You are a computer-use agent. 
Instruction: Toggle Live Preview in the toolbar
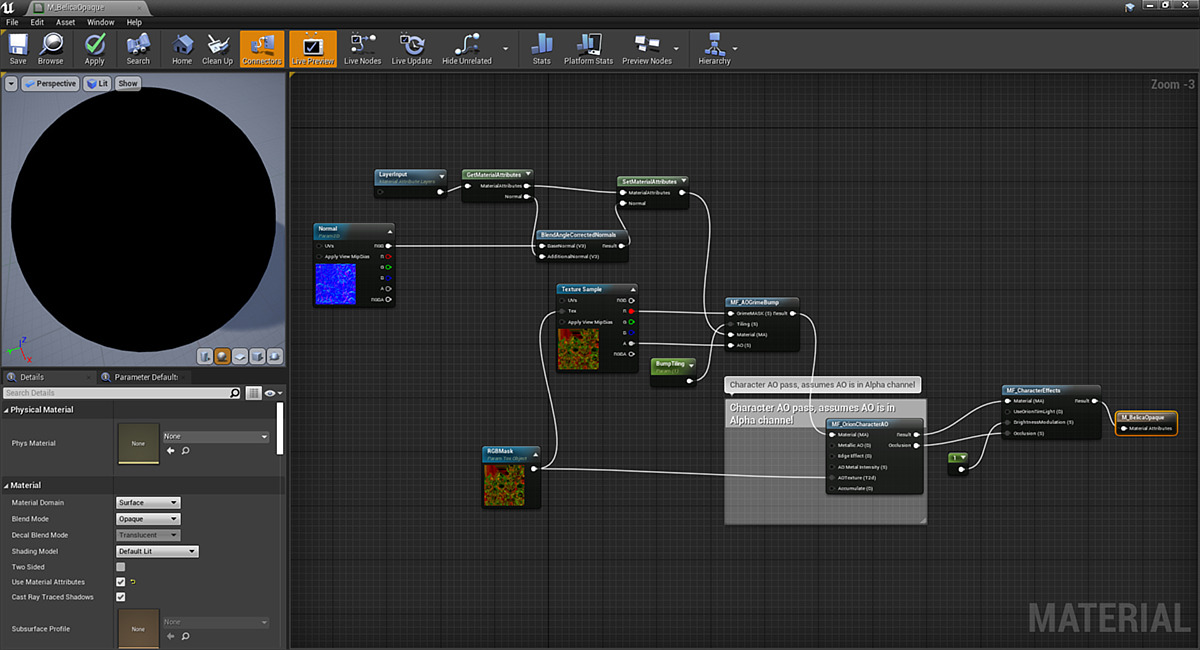pyautogui.click(x=313, y=47)
